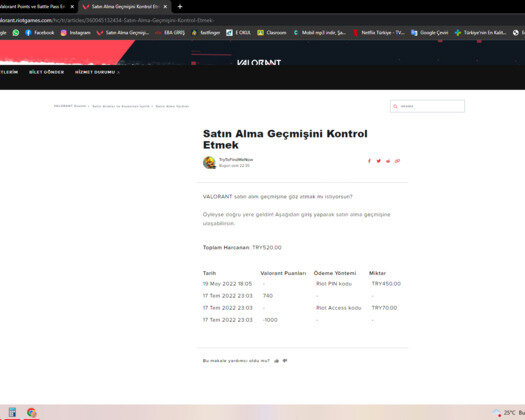
Task: Open the fastfinger bookmark
Action: [206, 32]
